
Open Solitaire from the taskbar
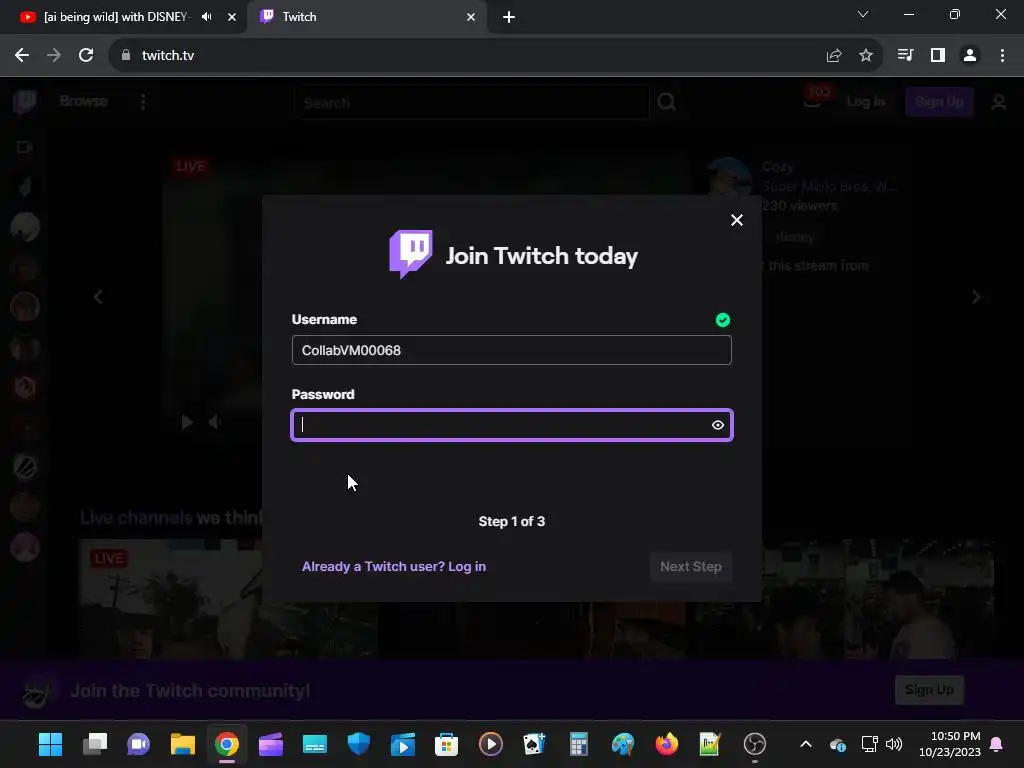point(534,744)
